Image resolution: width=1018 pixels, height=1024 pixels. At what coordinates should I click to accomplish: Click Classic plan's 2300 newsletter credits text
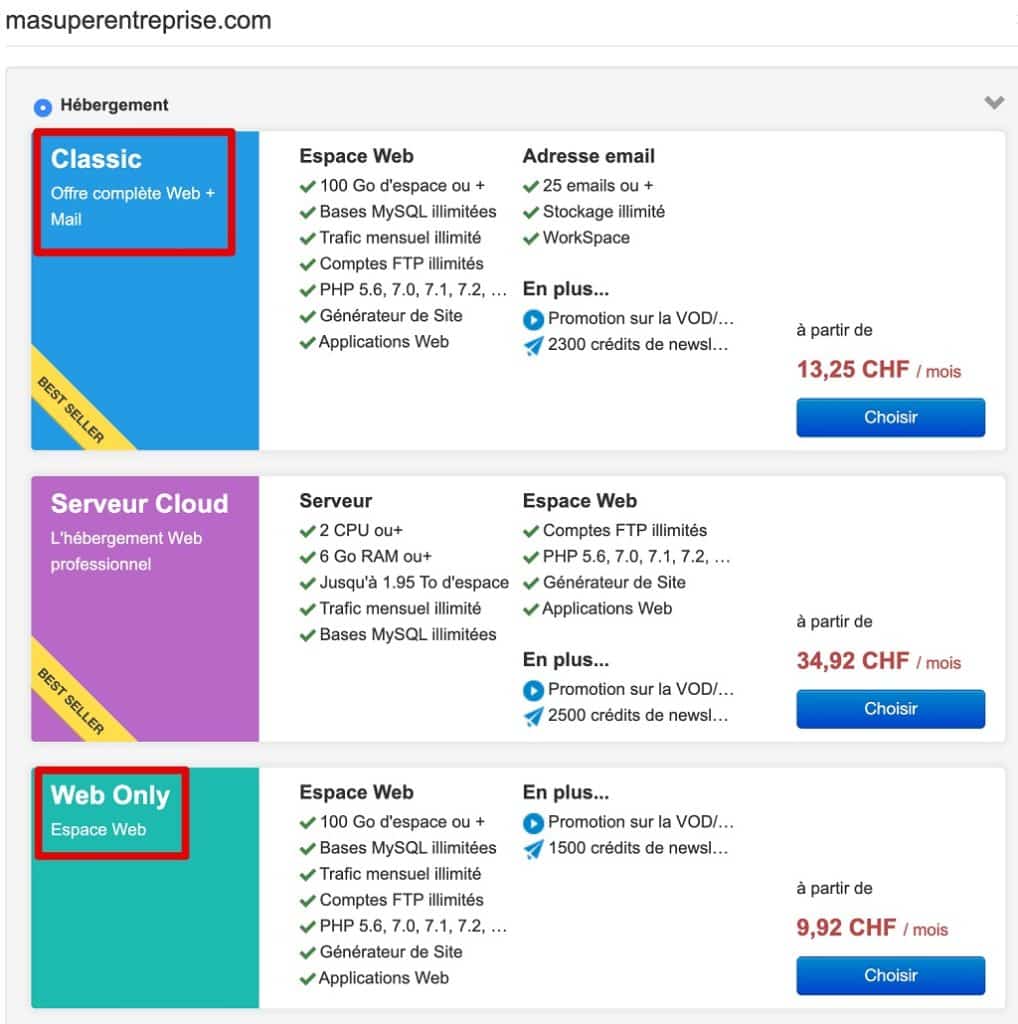coord(638,345)
